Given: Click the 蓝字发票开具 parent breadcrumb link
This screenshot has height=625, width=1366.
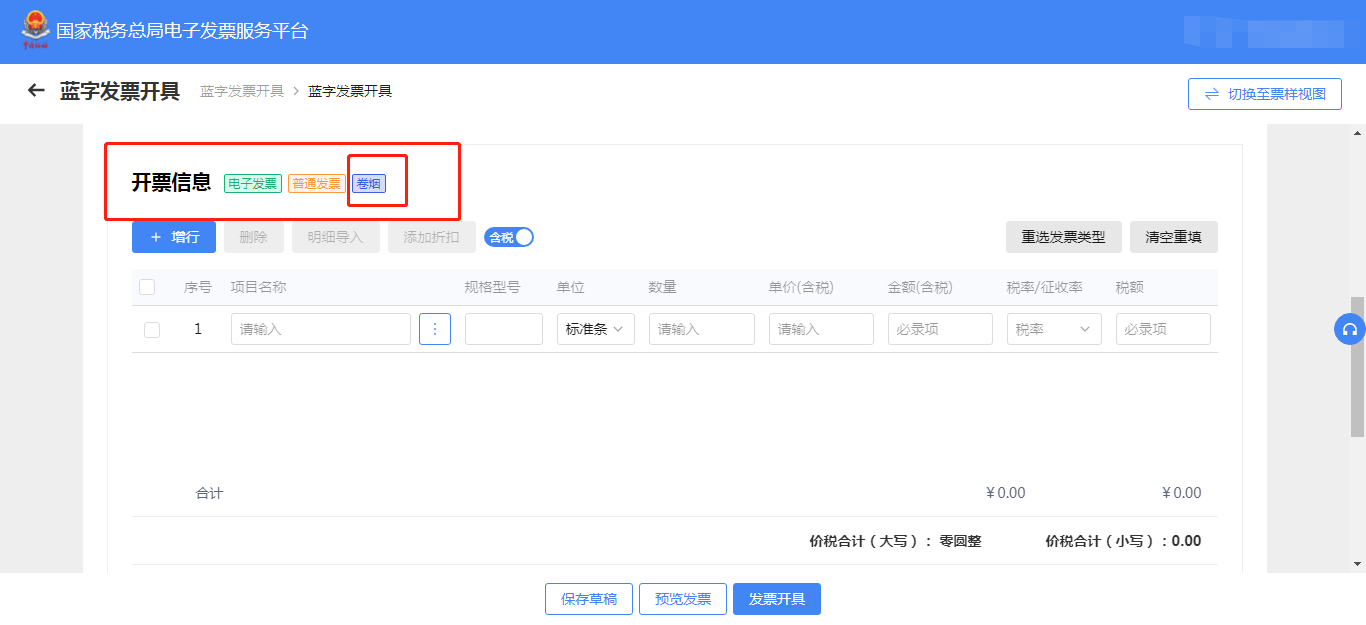Looking at the screenshot, I should click(242, 91).
